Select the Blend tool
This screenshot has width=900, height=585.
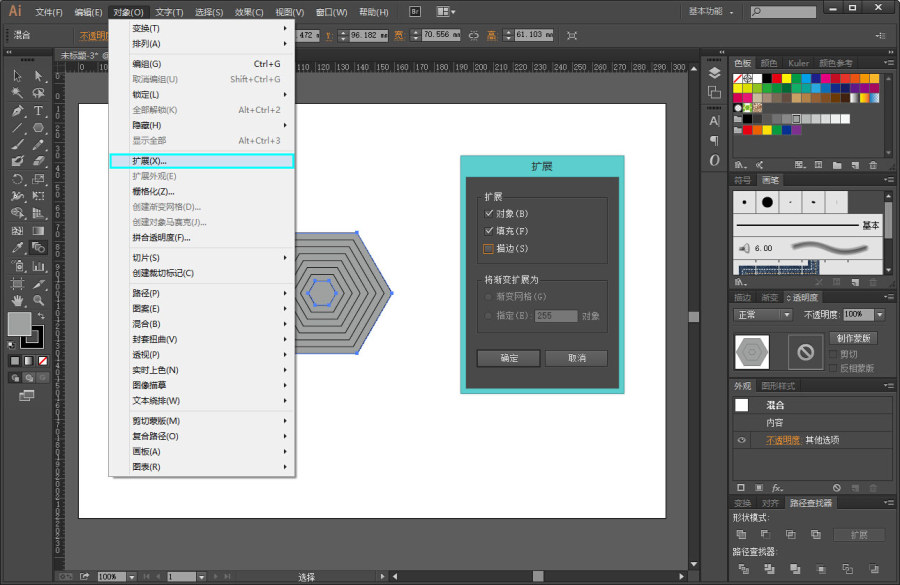[x=38, y=248]
